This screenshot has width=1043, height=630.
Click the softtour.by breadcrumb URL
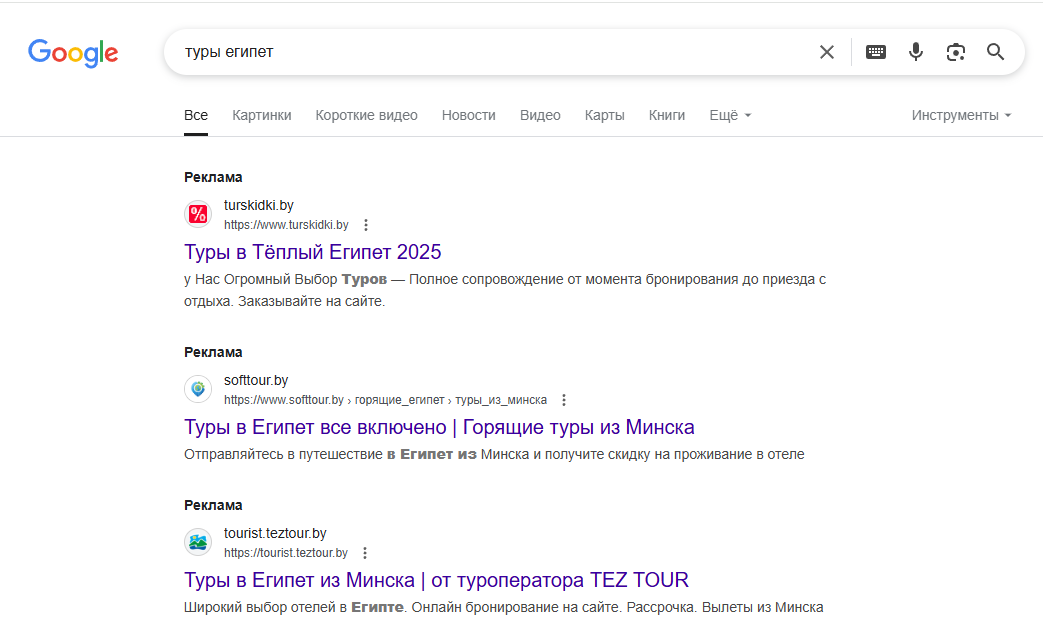tap(385, 400)
